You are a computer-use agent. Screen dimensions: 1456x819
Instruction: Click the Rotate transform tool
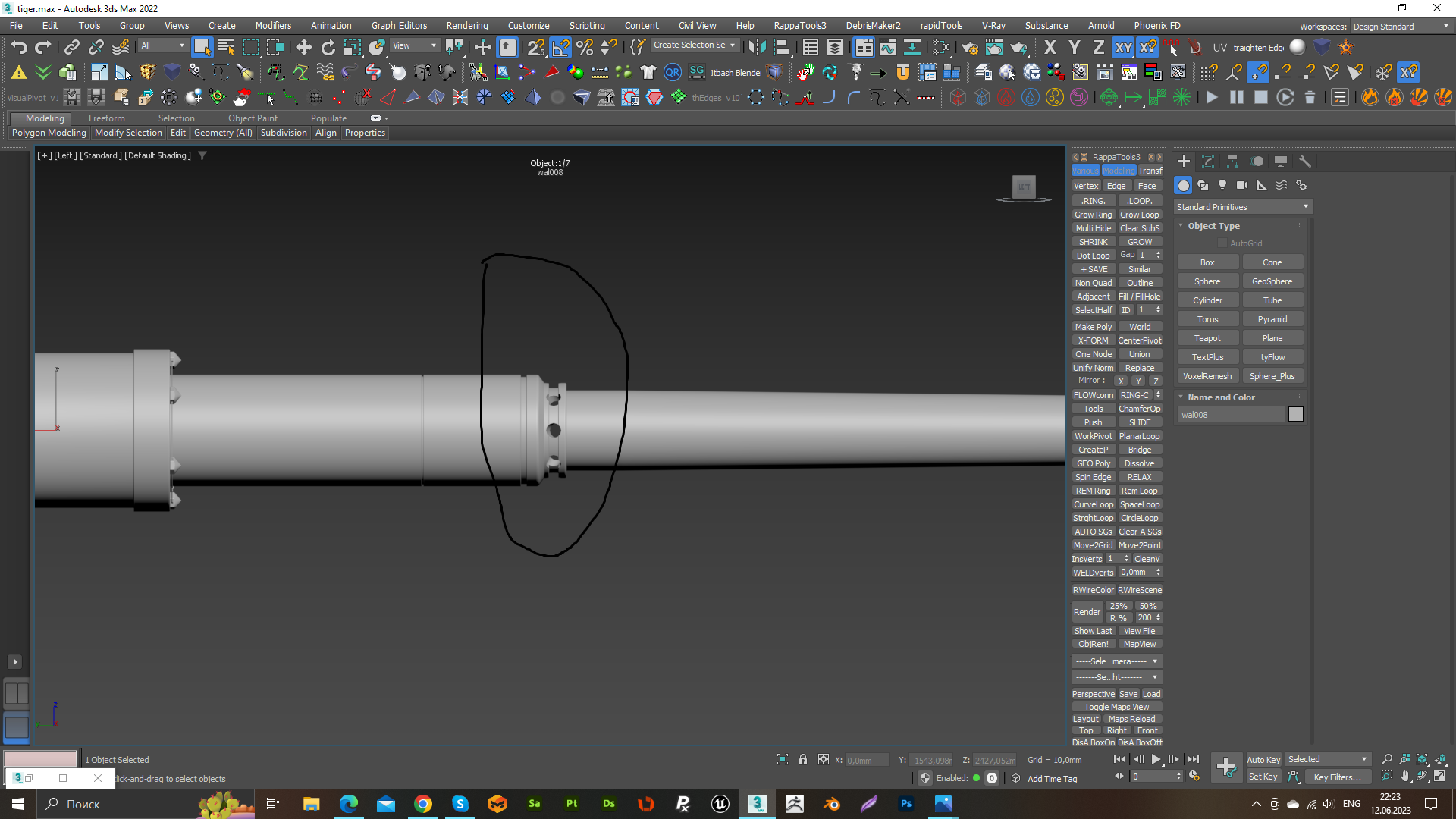[328, 48]
